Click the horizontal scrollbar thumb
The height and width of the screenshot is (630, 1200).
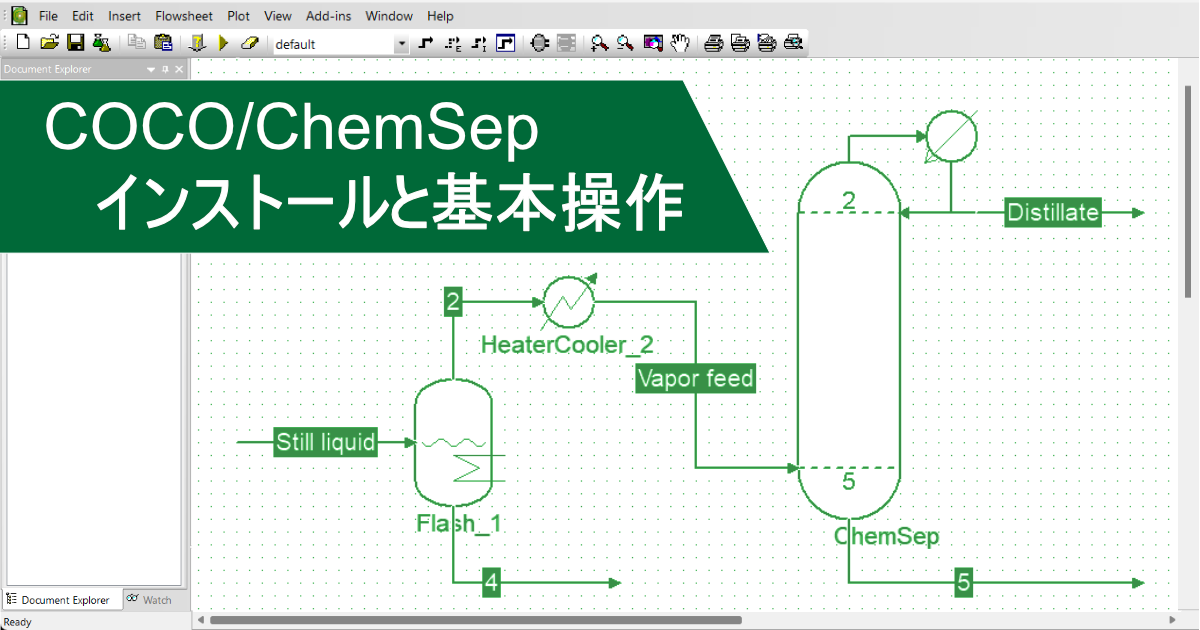point(476,620)
